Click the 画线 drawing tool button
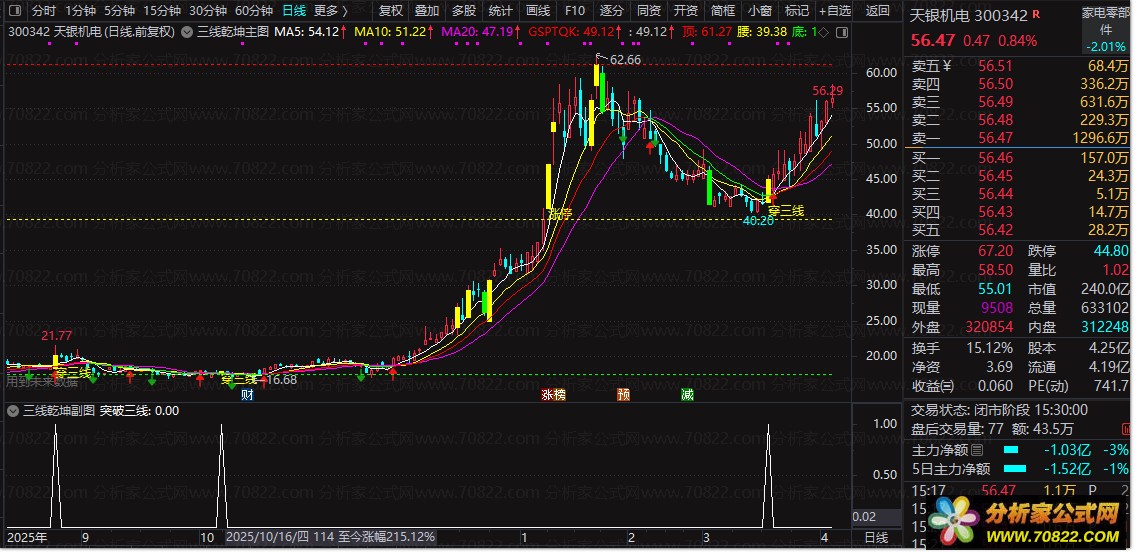Viewport: 1136px width, 553px height. tap(538, 11)
